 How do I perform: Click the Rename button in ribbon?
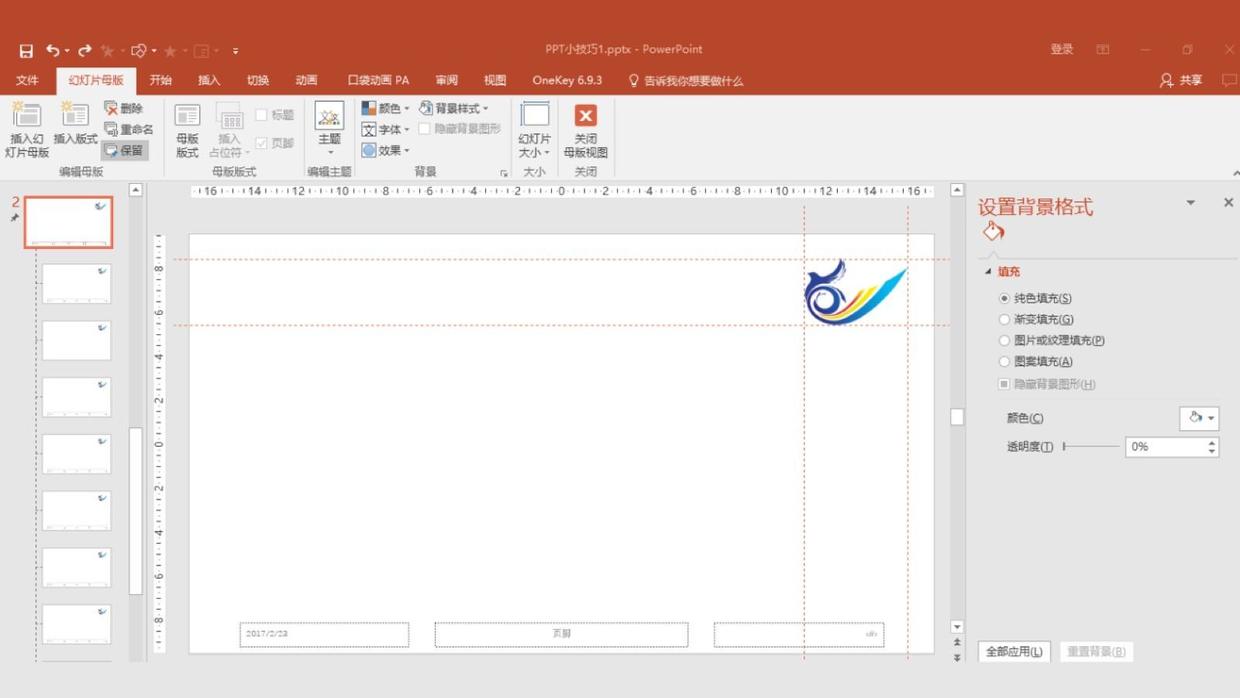(129, 130)
